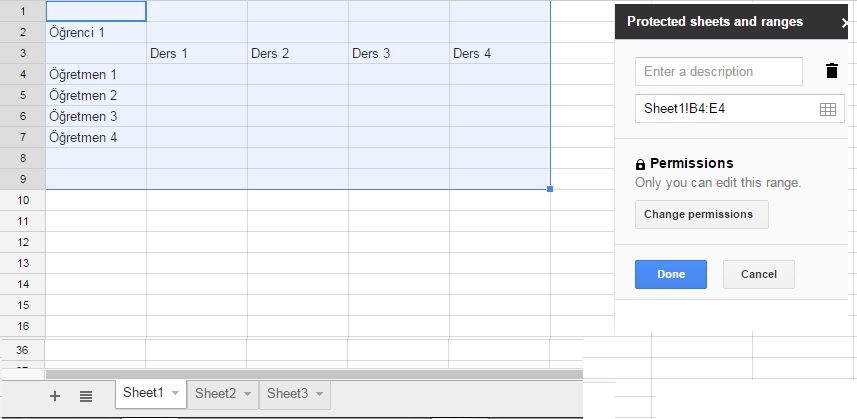The height and width of the screenshot is (419, 857).
Task: Expand the Sheet2 tab dropdown arrow
Action: [247, 394]
